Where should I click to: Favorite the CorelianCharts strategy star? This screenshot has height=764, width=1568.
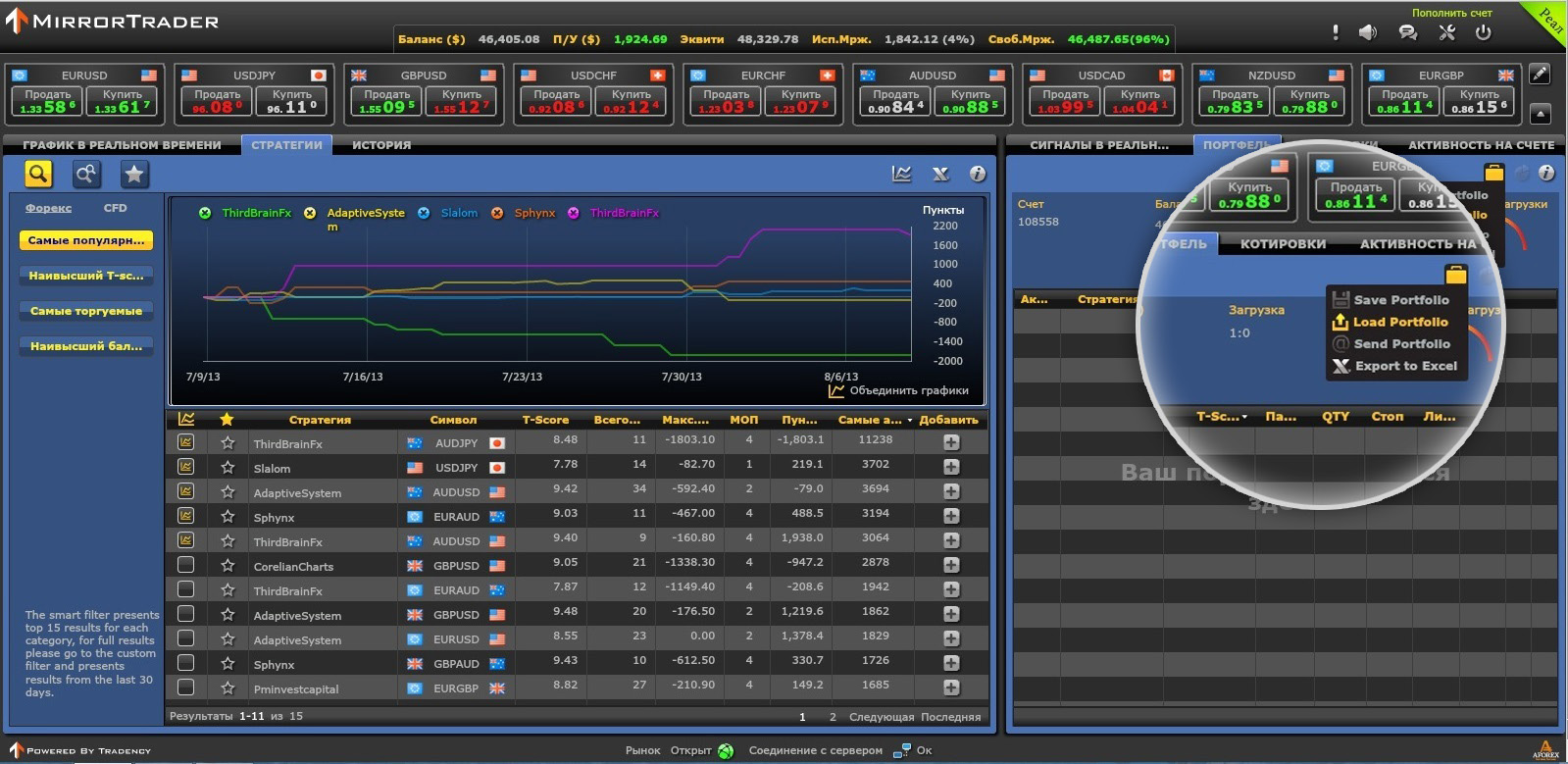pyautogui.click(x=228, y=565)
